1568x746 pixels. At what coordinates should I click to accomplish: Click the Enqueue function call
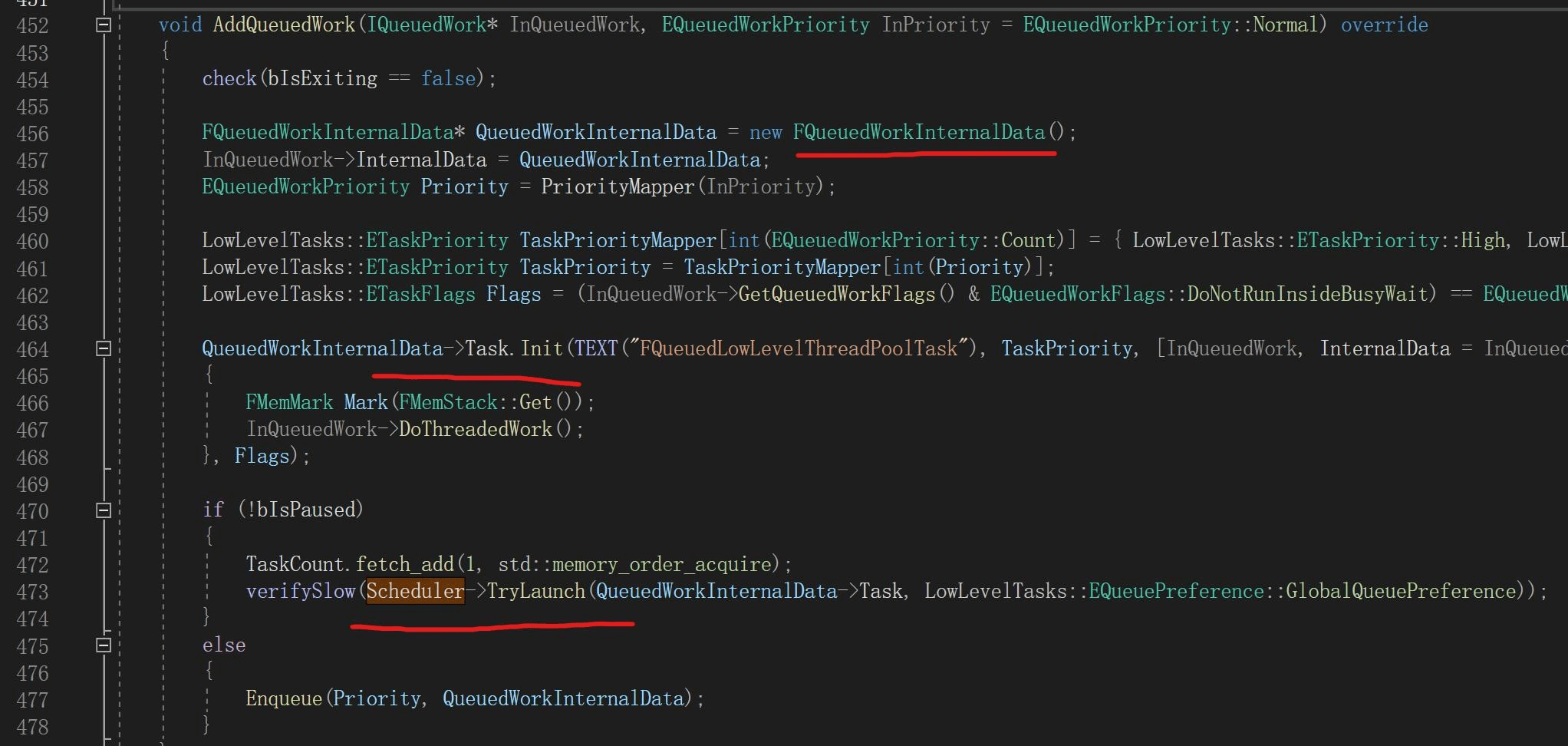pyautogui.click(x=284, y=698)
